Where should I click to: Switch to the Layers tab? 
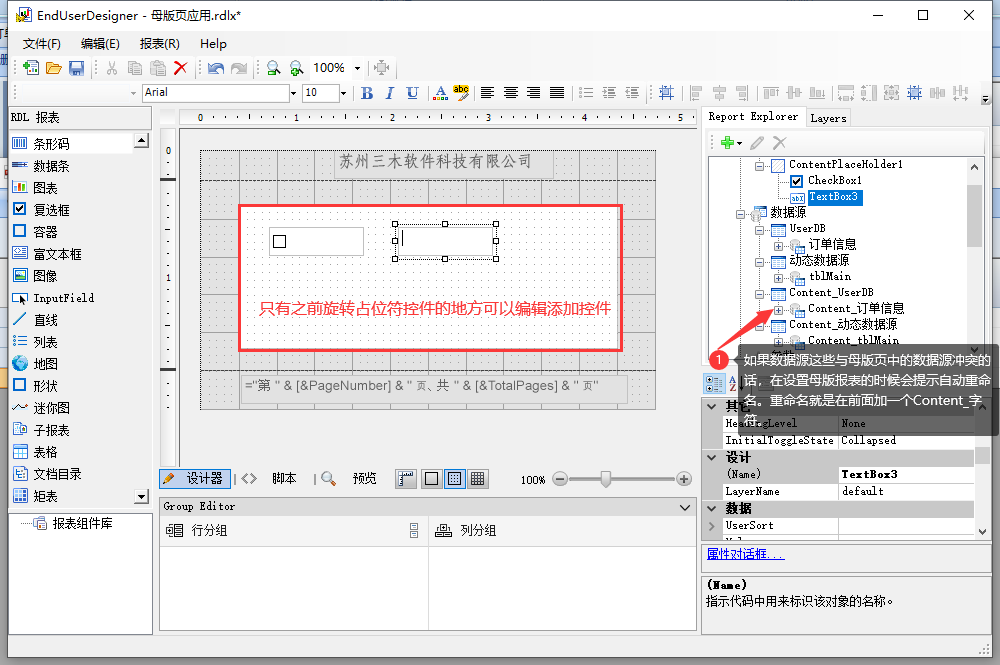828,118
